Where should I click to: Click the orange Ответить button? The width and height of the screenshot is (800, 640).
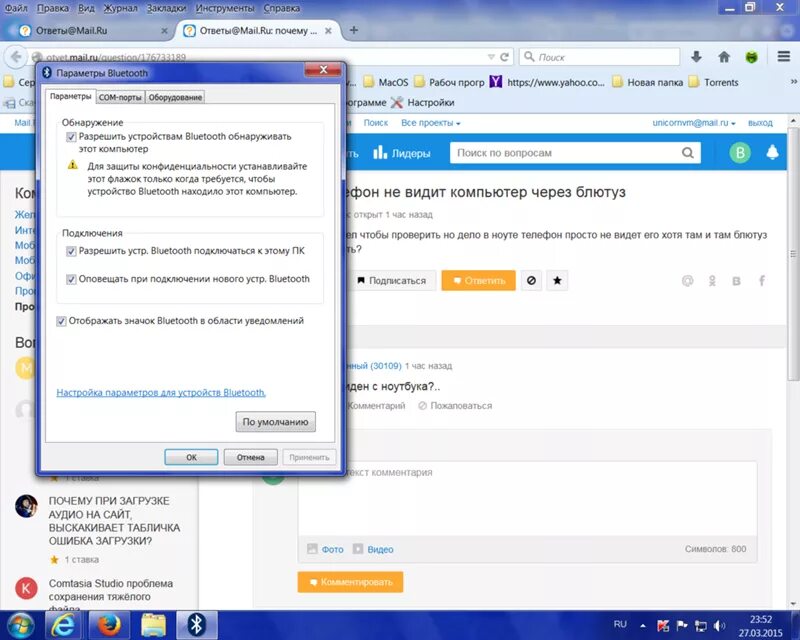(478, 280)
